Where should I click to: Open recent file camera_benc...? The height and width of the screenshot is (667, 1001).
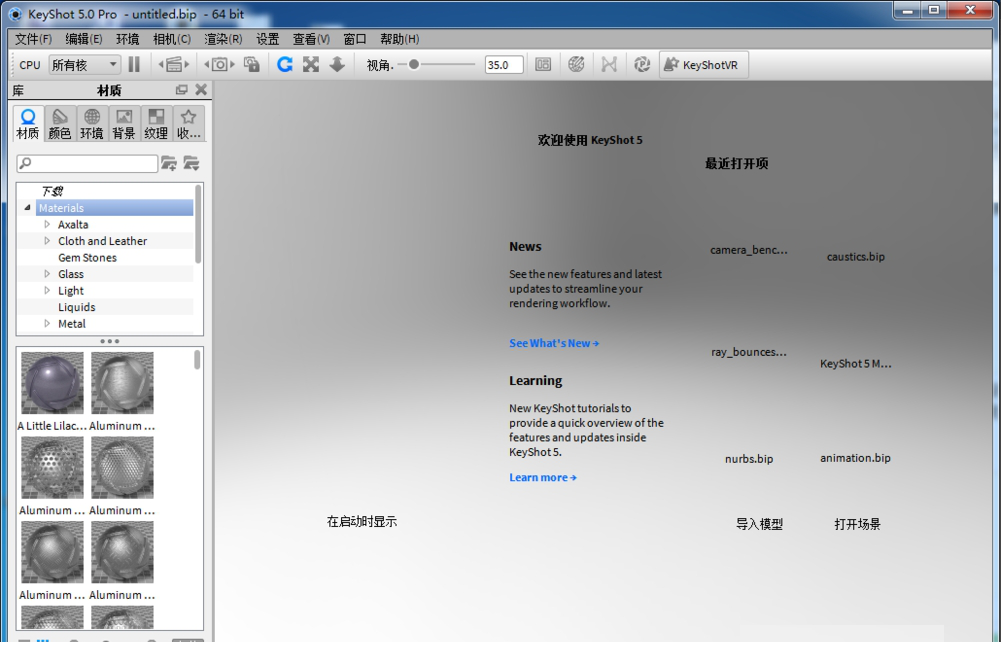click(749, 250)
